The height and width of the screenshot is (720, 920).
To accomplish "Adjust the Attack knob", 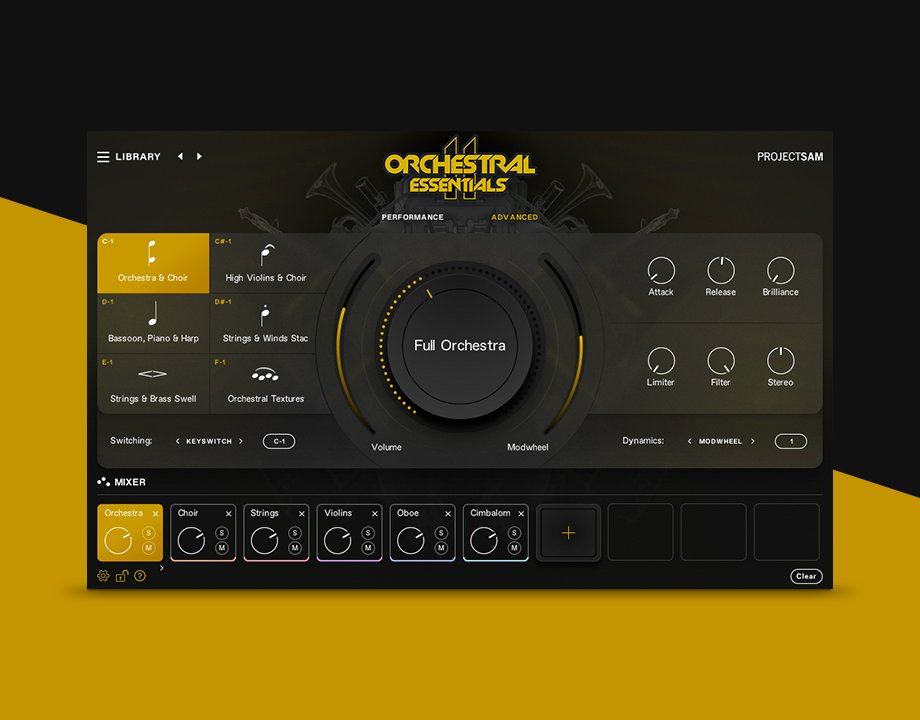I will [661, 271].
